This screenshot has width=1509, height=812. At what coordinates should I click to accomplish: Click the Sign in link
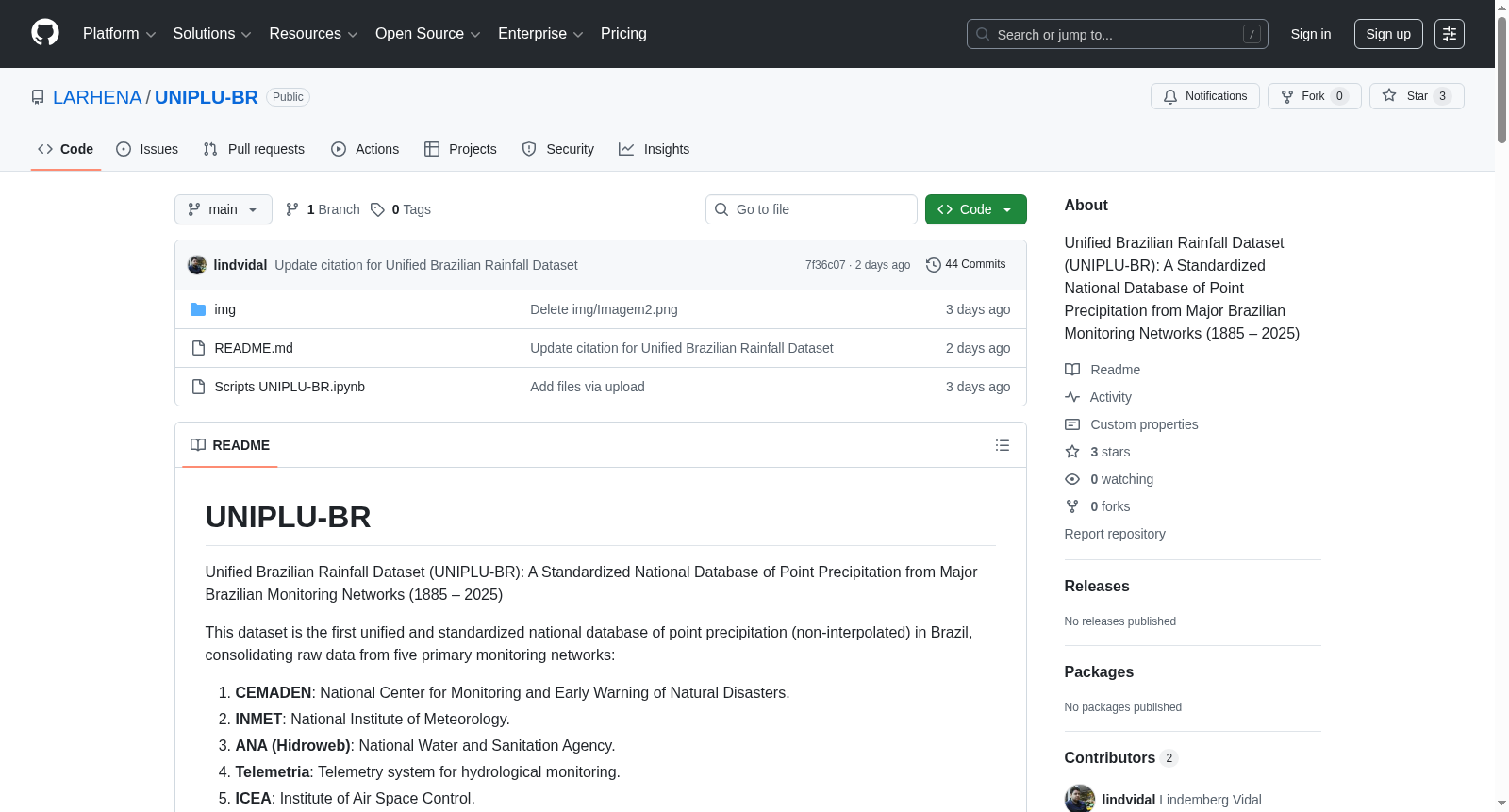(1311, 34)
